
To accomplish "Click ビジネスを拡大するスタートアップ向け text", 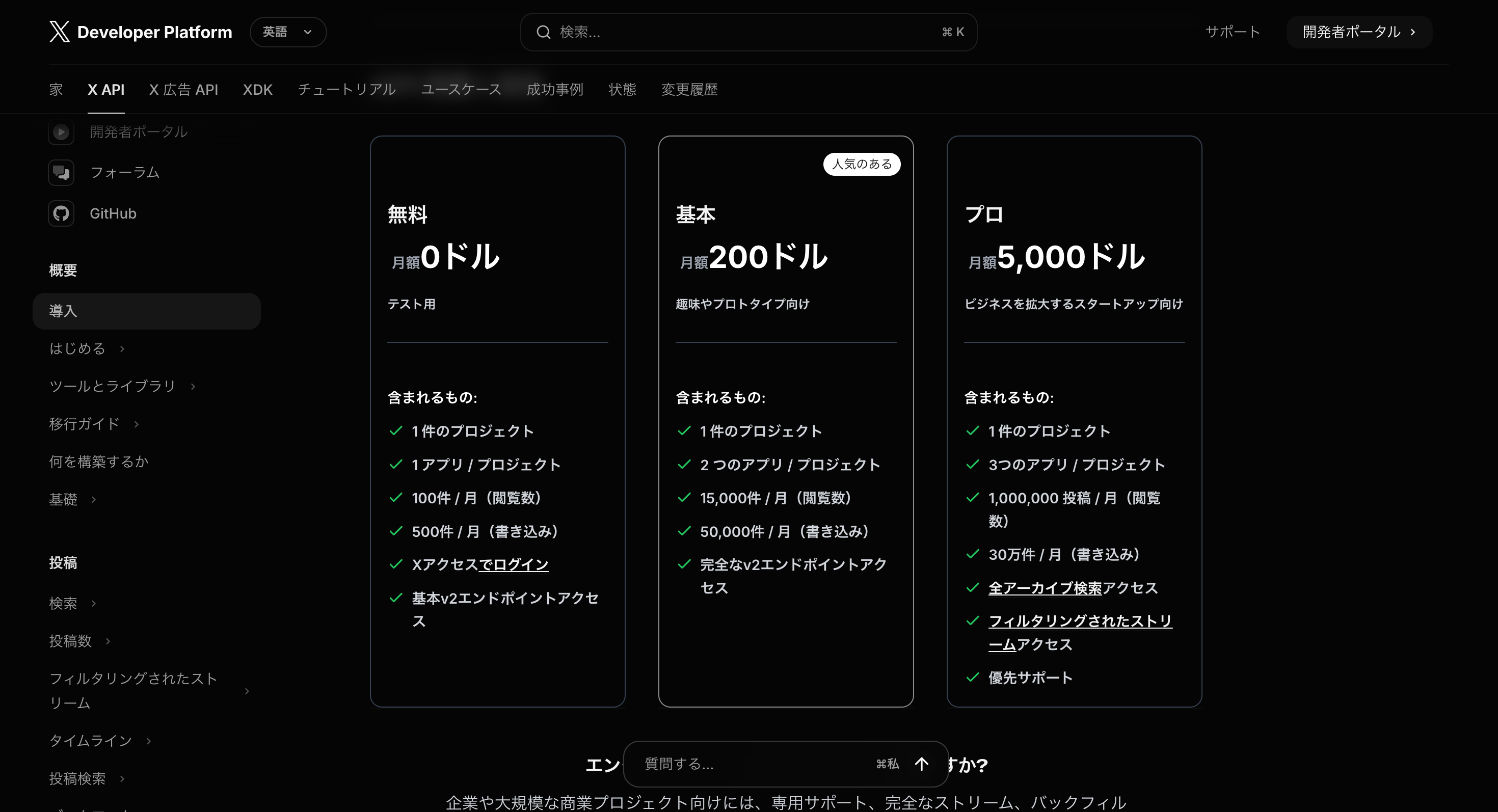I will click(x=1074, y=304).
